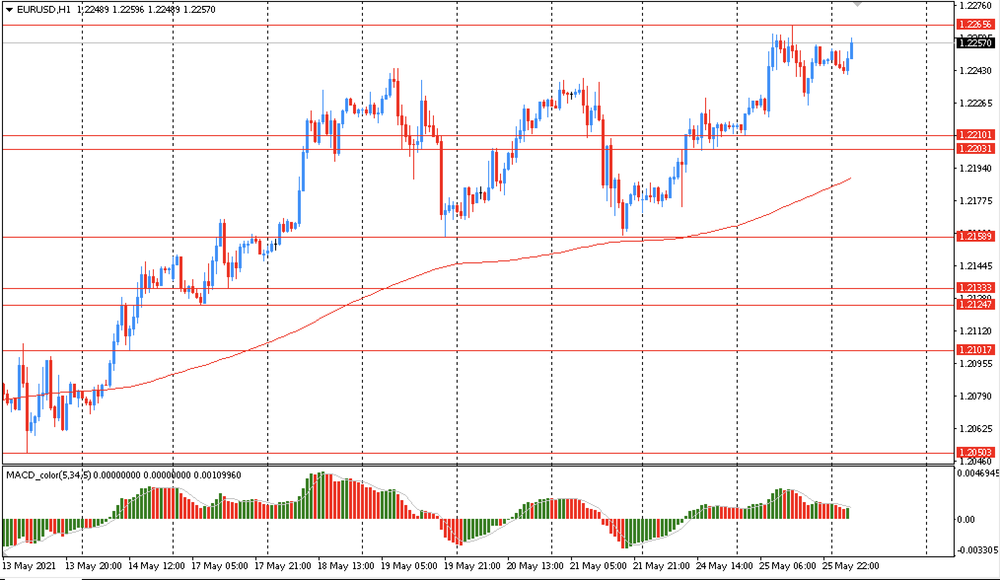
Task: Select the 1.21589 horizontal level price tag
Action: [x=976, y=237]
